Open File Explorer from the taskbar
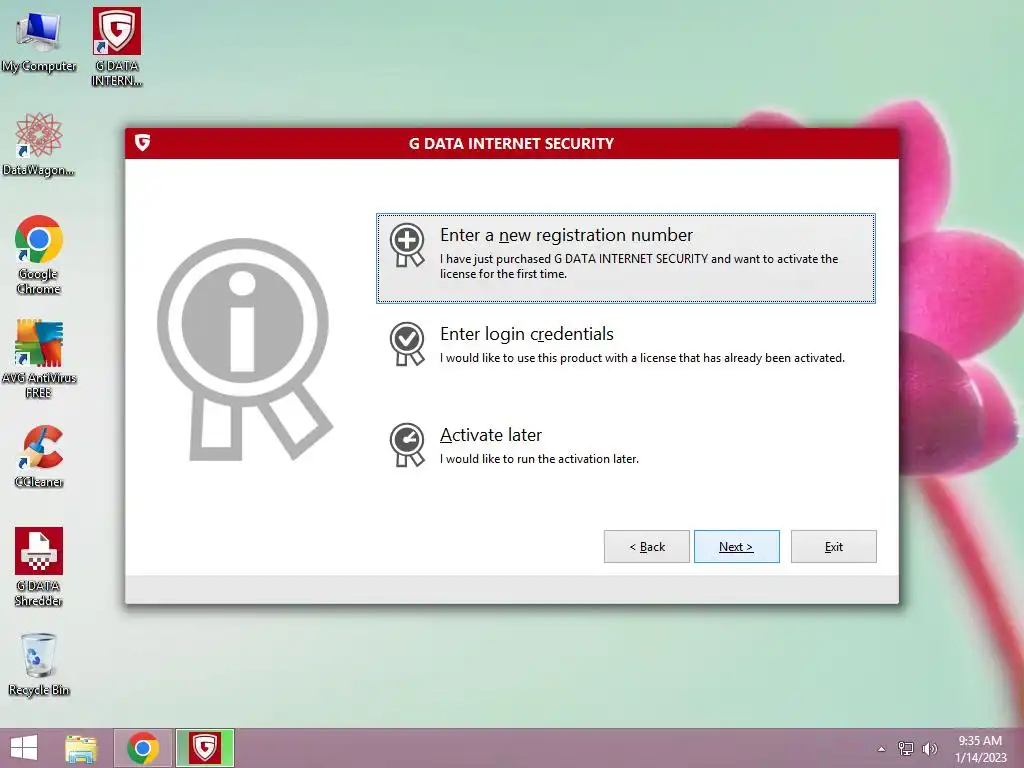 click(81, 748)
